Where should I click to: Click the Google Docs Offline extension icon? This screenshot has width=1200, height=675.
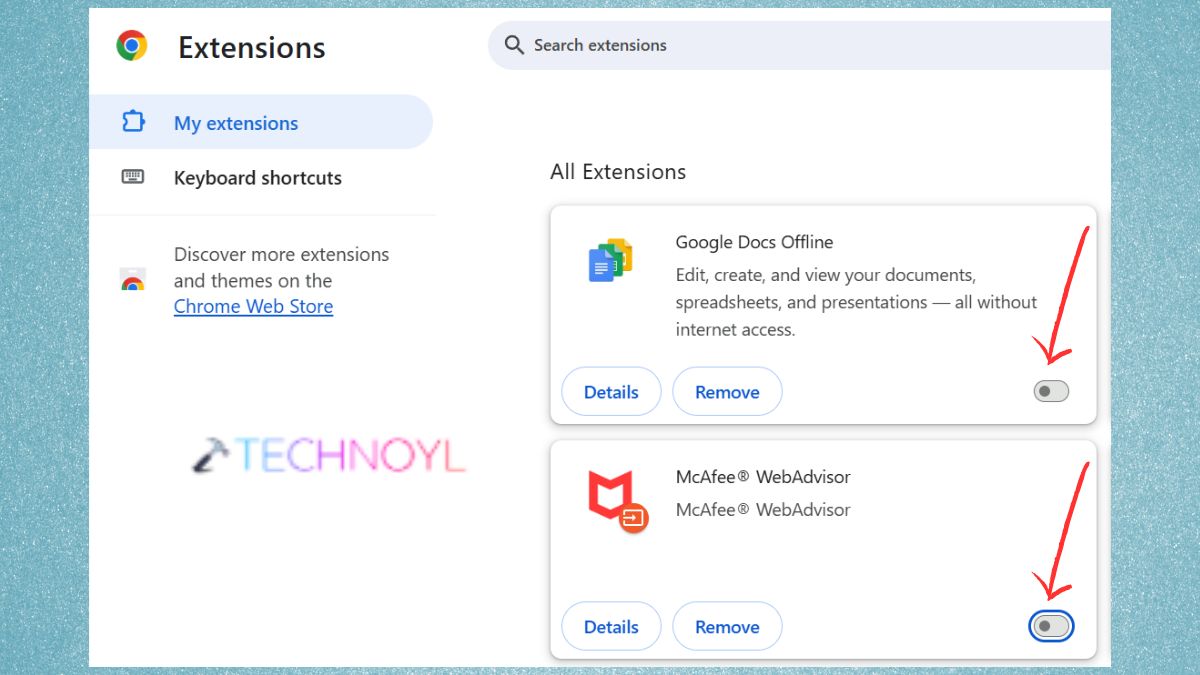click(x=610, y=260)
